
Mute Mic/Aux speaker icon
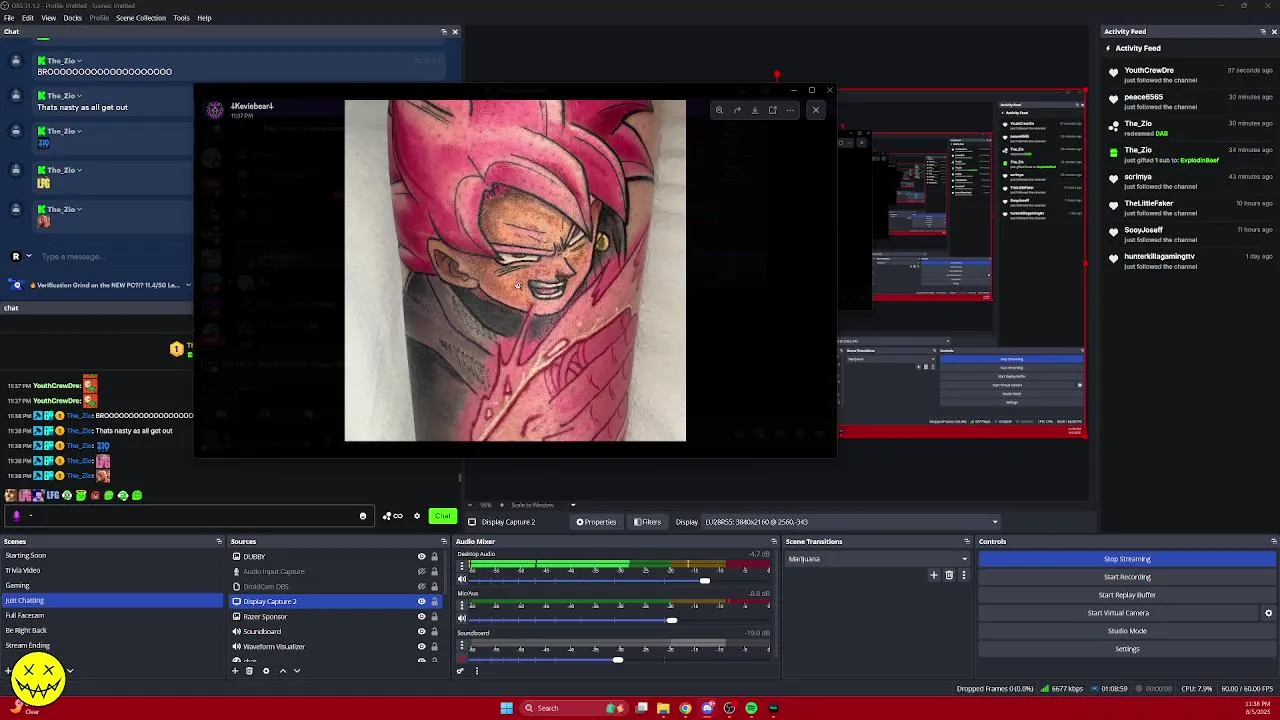click(462, 620)
